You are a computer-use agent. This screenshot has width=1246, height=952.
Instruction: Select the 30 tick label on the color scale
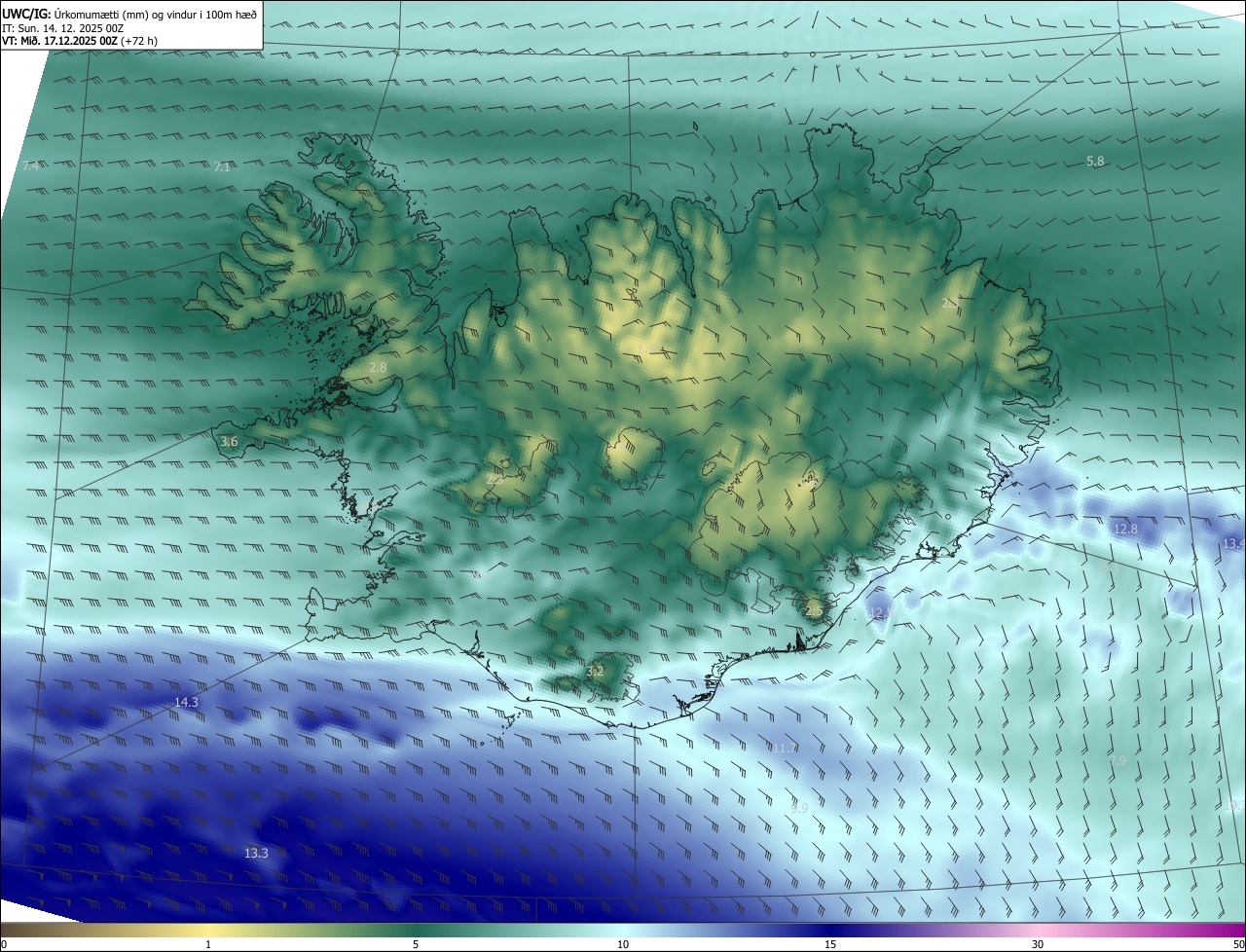[x=1038, y=944]
